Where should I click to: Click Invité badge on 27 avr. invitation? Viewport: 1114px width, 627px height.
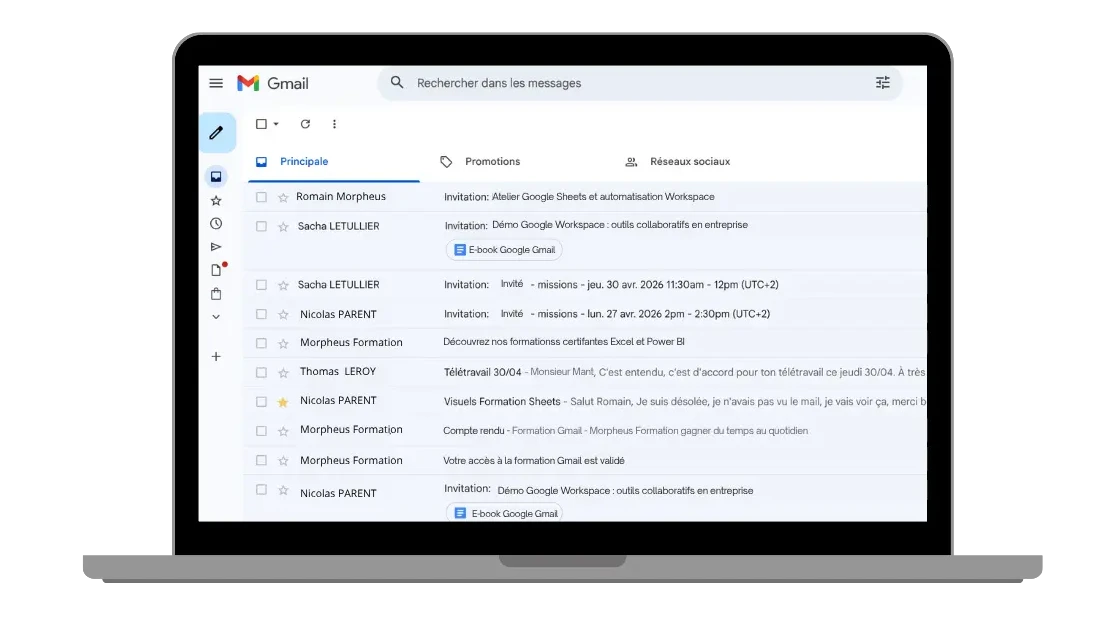click(512, 313)
